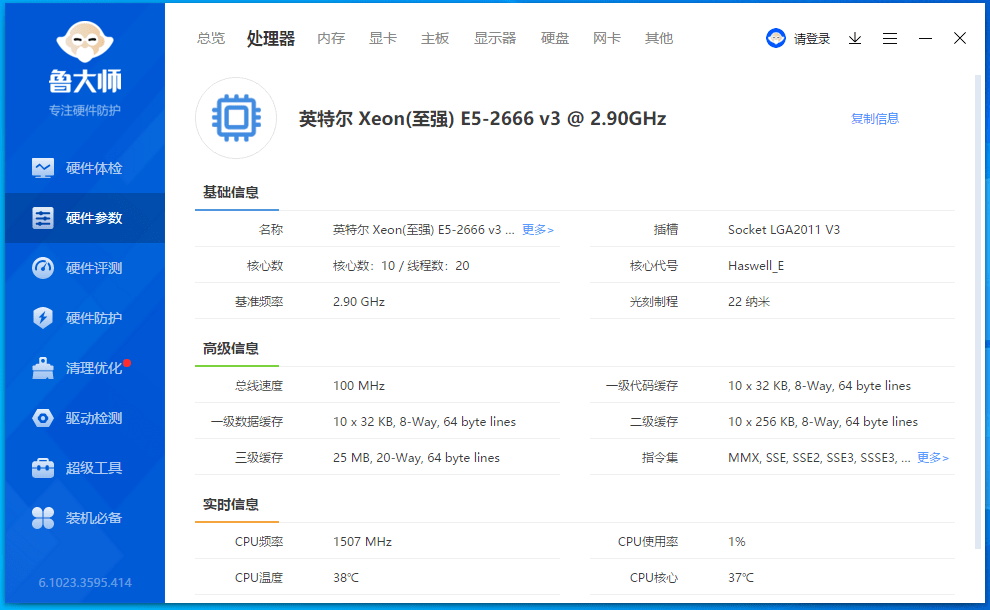
Task: Click the 一级代码缓存 value text
Action: pyautogui.click(x=819, y=386)
